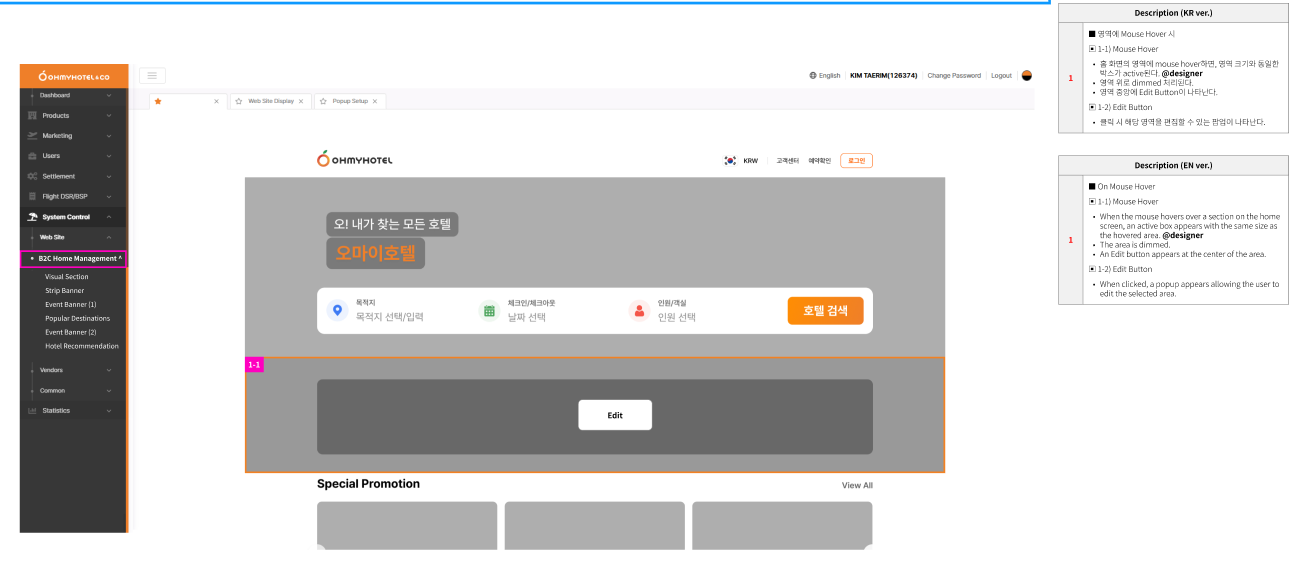Open Popular Destinations submenu item
The width and height of the screenshot is (1290, 572).
pyautogui.click(x=77, y=318)
